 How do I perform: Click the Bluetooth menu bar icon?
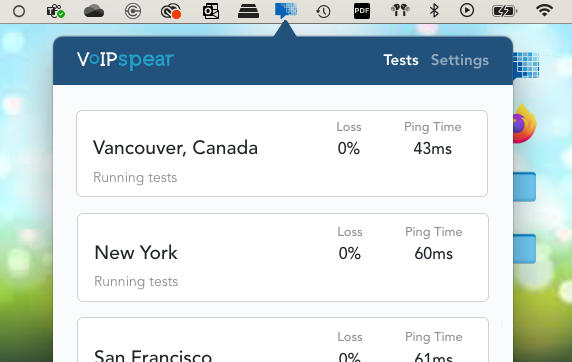click(434, 11)
